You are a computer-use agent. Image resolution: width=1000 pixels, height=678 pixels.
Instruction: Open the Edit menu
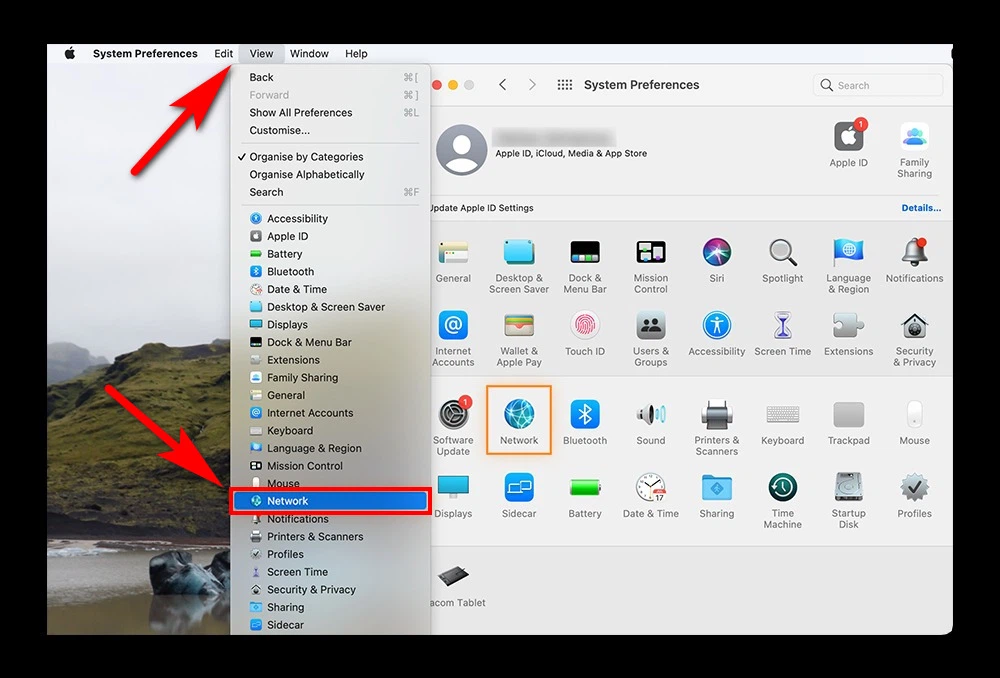click(x=223, y=54)
